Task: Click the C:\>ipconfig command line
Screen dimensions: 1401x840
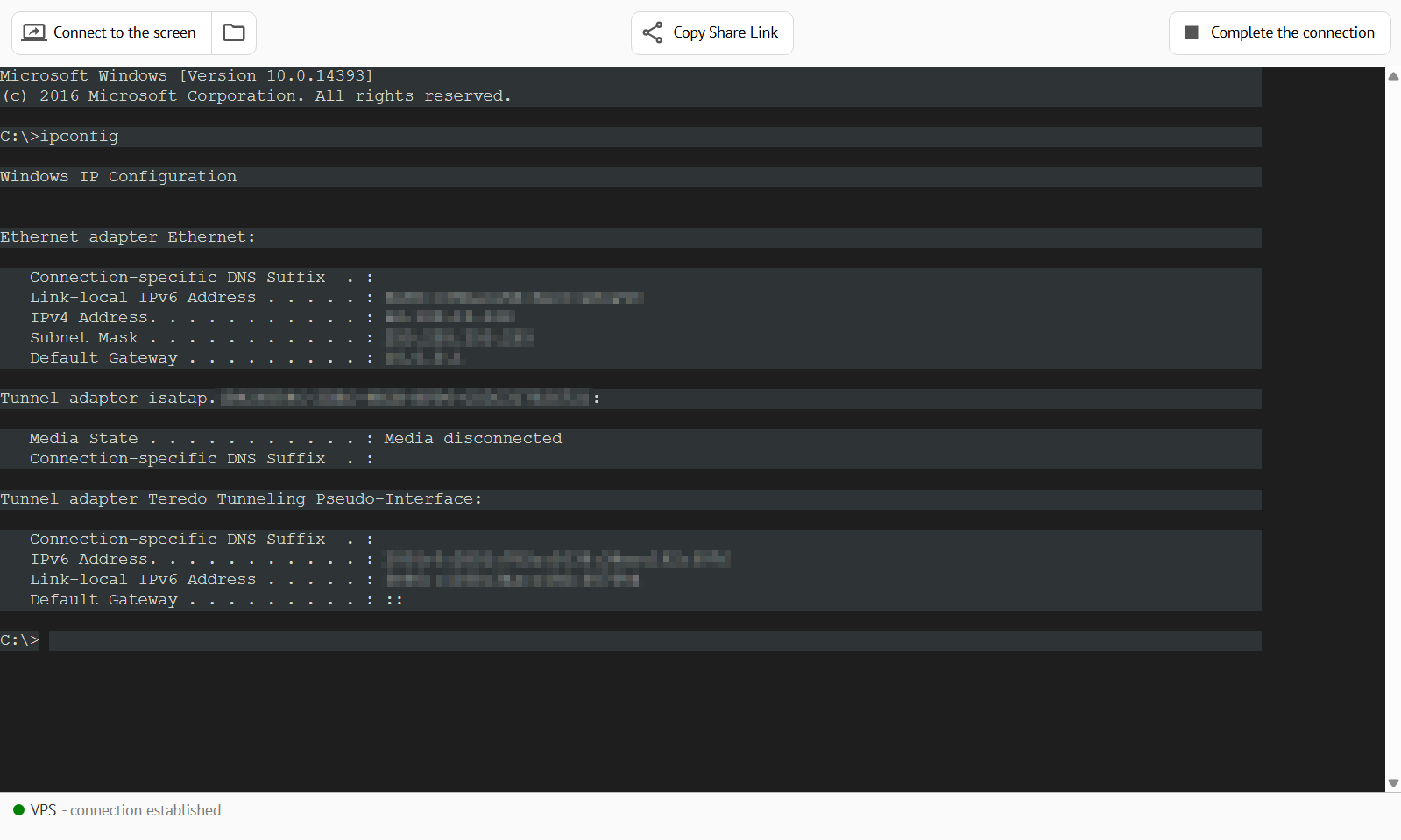Action: tap(60, 137)
